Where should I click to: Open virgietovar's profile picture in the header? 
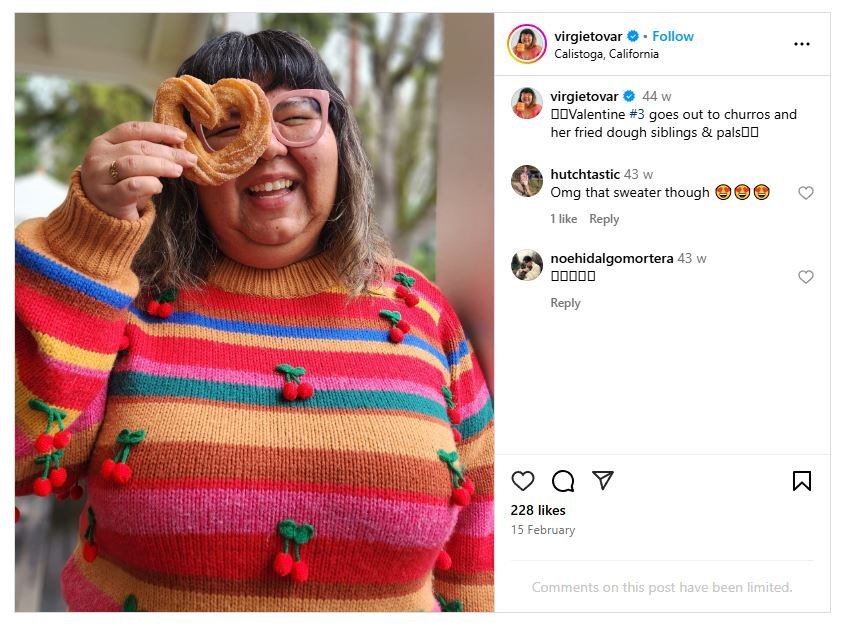[x=526, y=44]
